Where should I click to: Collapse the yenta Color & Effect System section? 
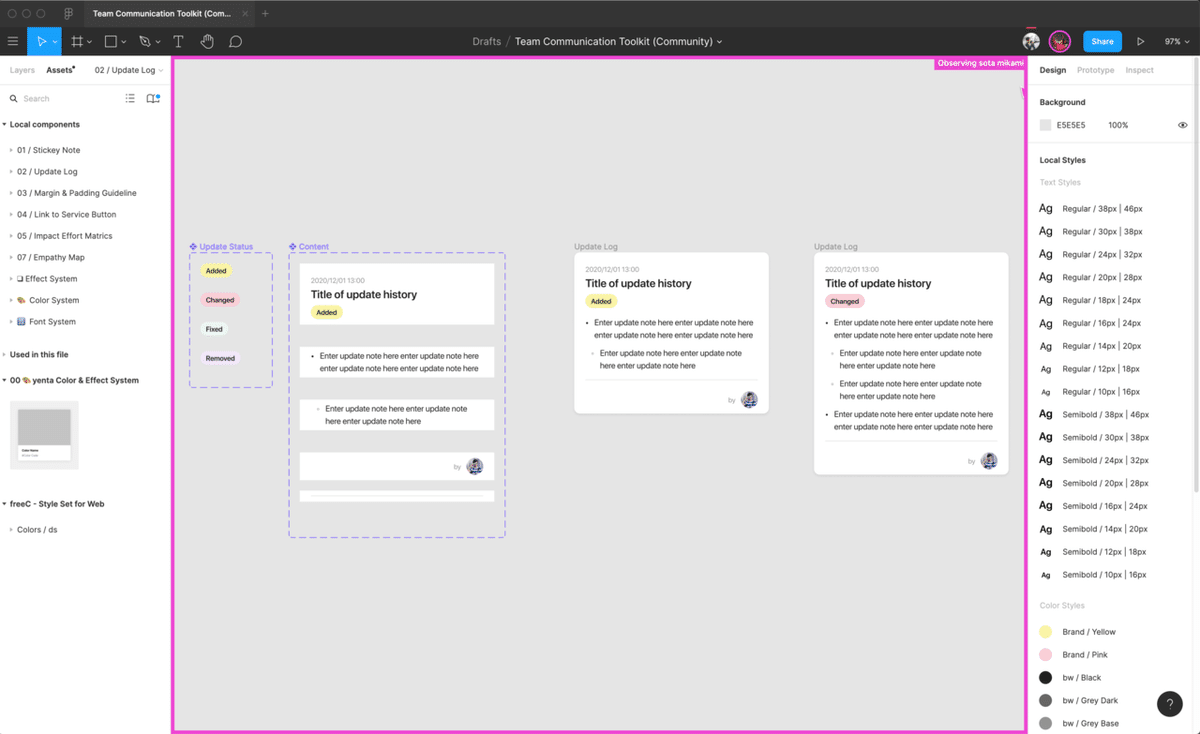5,381
